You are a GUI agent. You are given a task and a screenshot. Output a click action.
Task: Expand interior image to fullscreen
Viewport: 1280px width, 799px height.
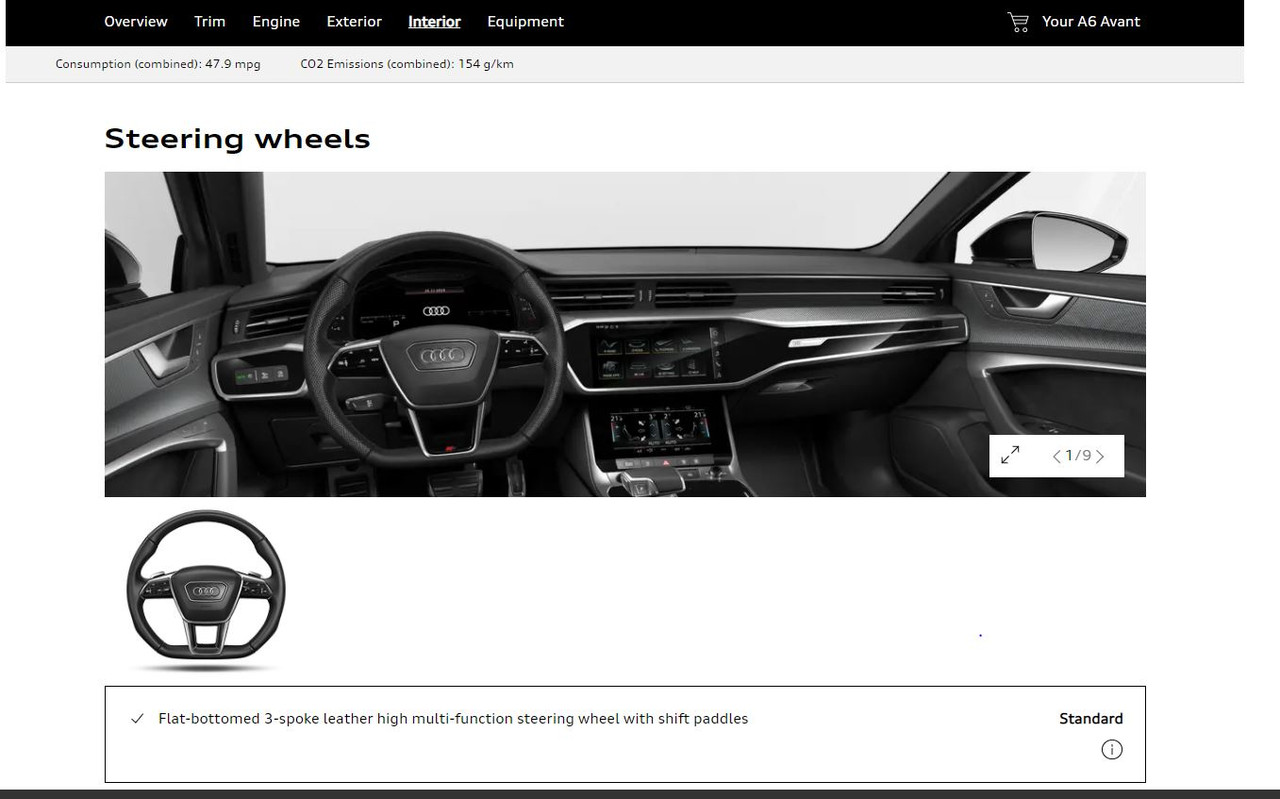1010,456
